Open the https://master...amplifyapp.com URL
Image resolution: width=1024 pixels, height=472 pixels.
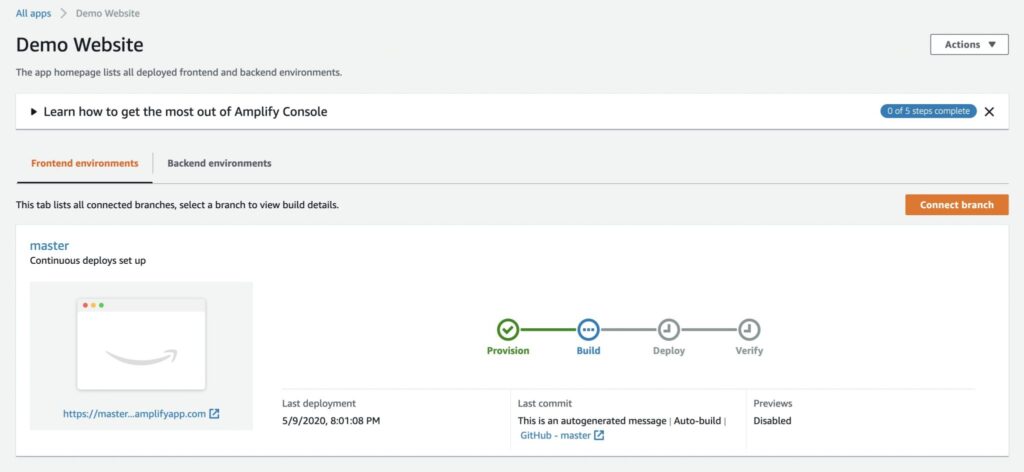click(x=135, y=413)
